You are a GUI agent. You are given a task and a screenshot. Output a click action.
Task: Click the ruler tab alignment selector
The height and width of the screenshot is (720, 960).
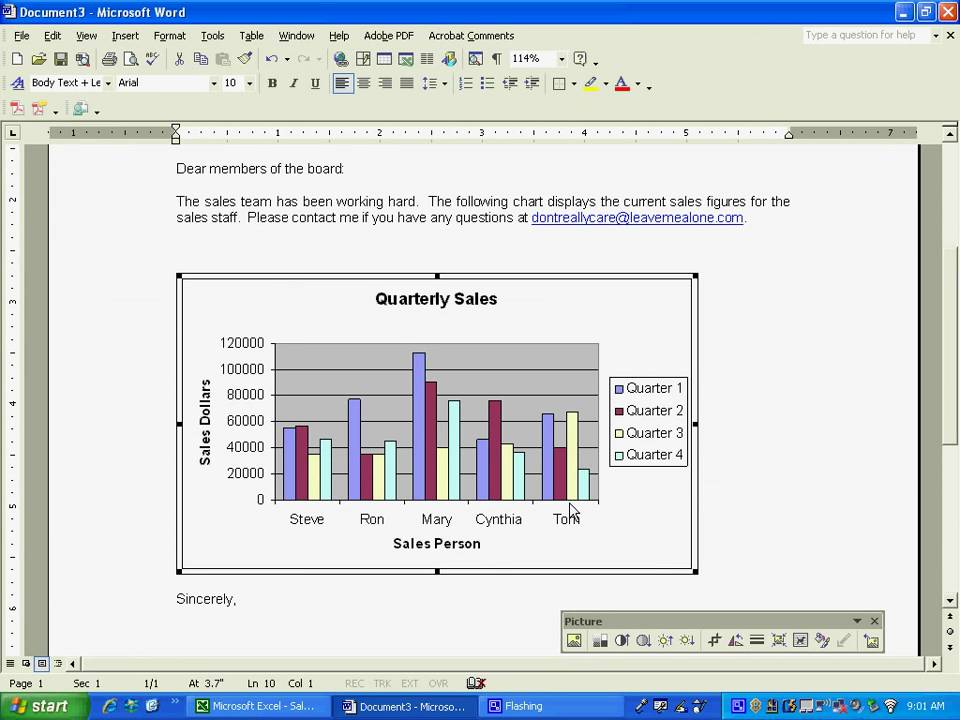[12, 132]
